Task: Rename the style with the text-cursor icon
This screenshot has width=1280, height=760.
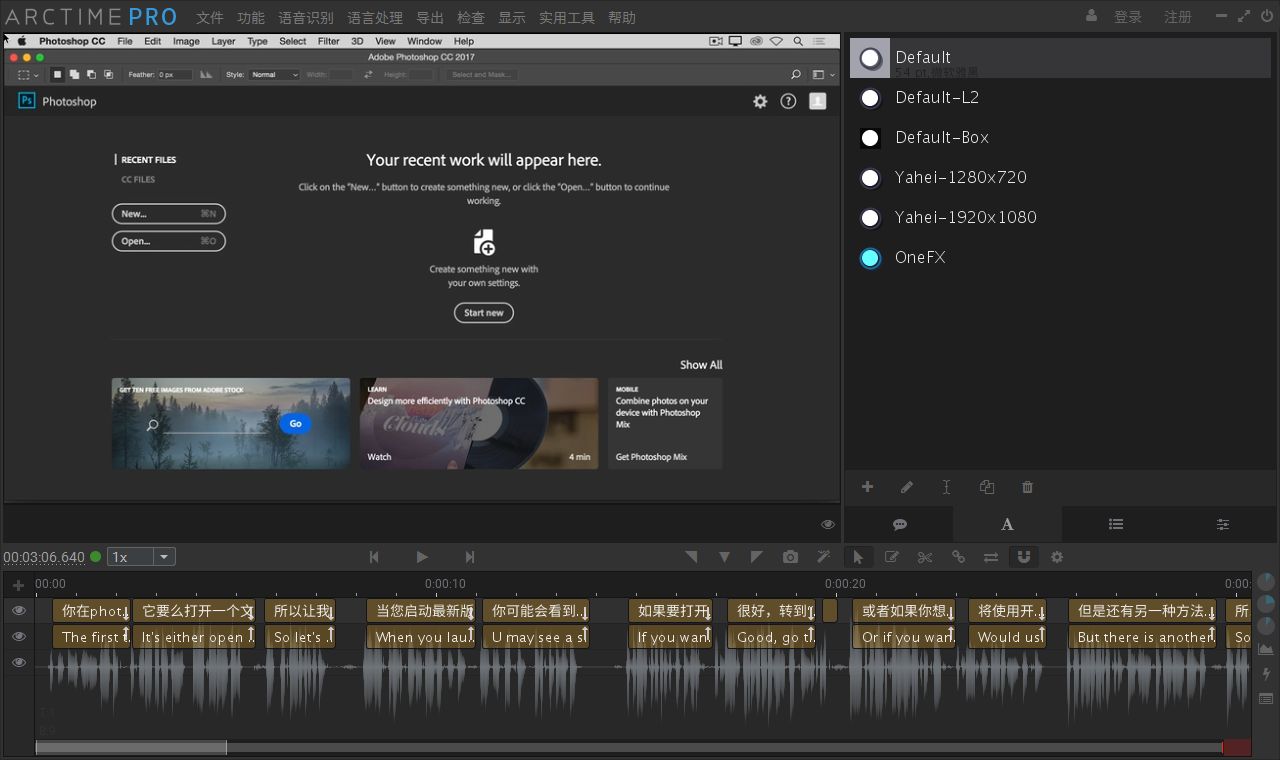Action: click(x=946, y=487)
